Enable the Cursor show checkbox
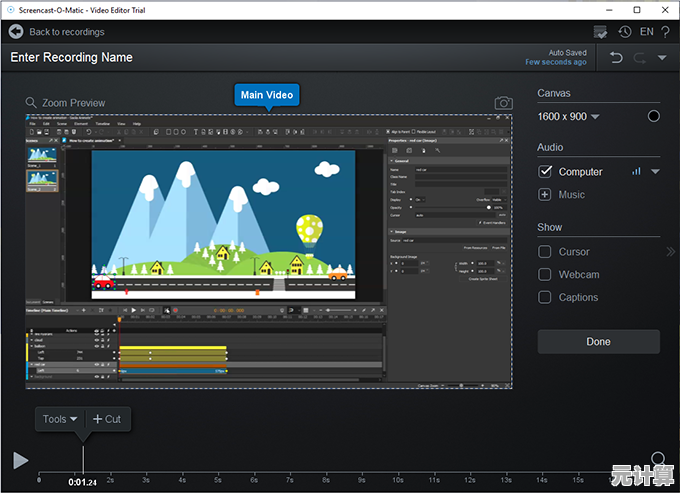680x494 pixels. (x=545, y=252)
